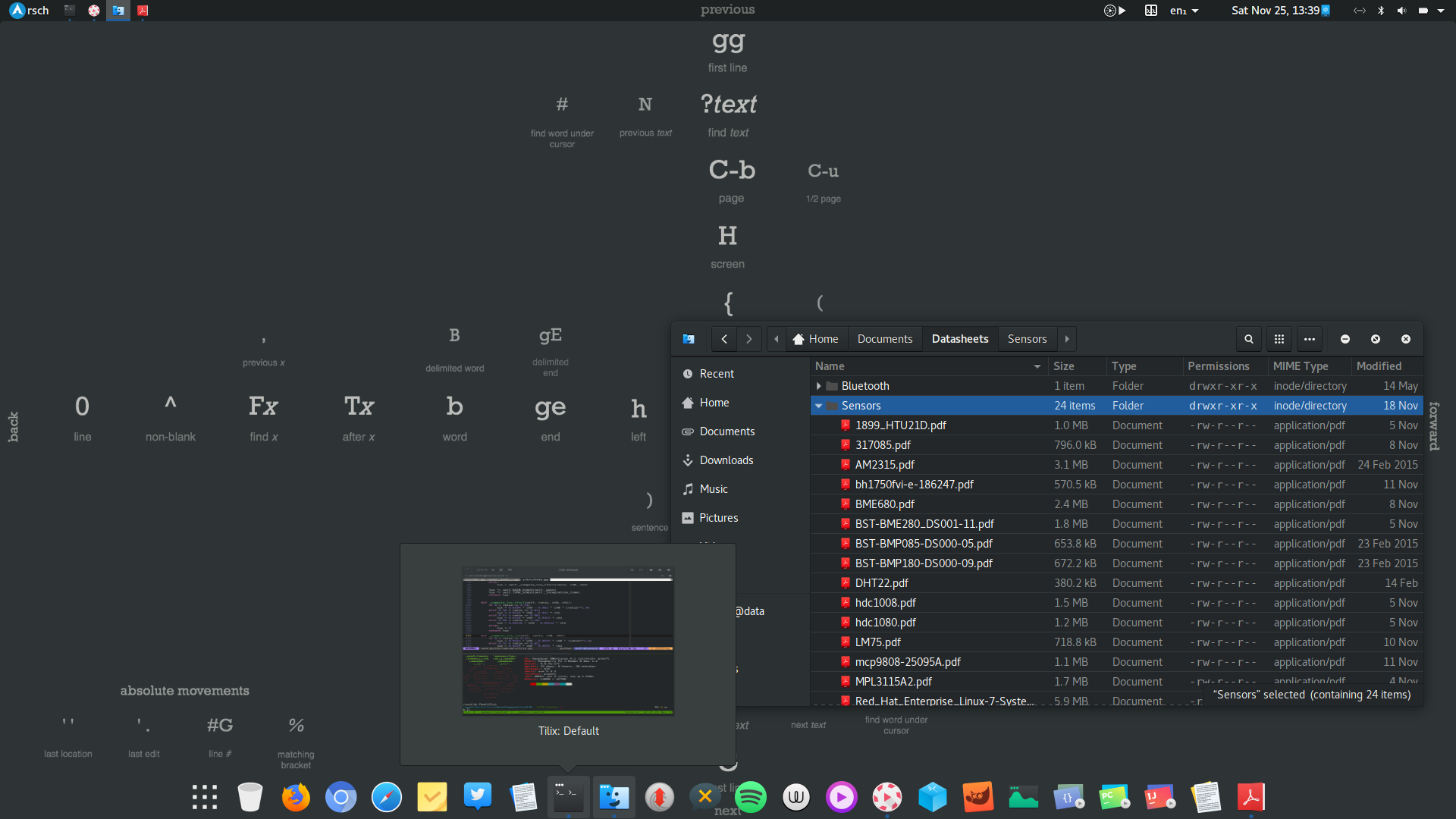Open the app grid launcher in dock
This screenshot has height=819, width=1456.
tap(205, 797)
